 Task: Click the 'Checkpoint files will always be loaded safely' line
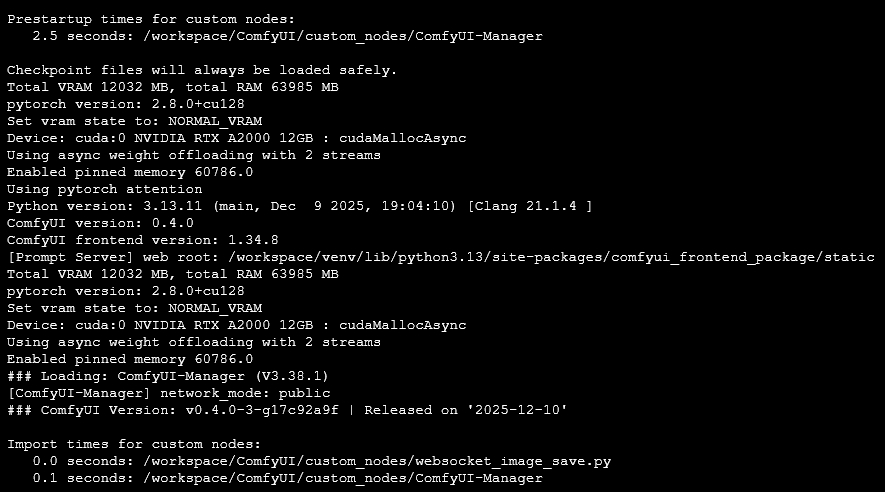(202, 70)
